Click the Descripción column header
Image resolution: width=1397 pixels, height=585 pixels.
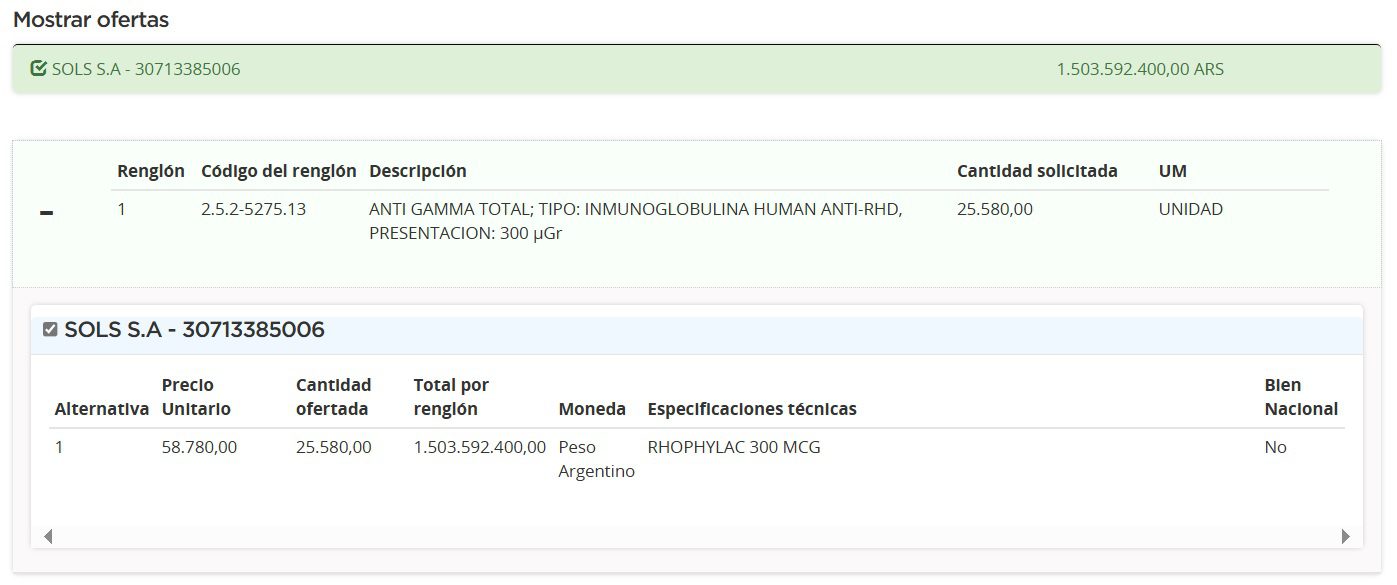(x=417, y=171)
